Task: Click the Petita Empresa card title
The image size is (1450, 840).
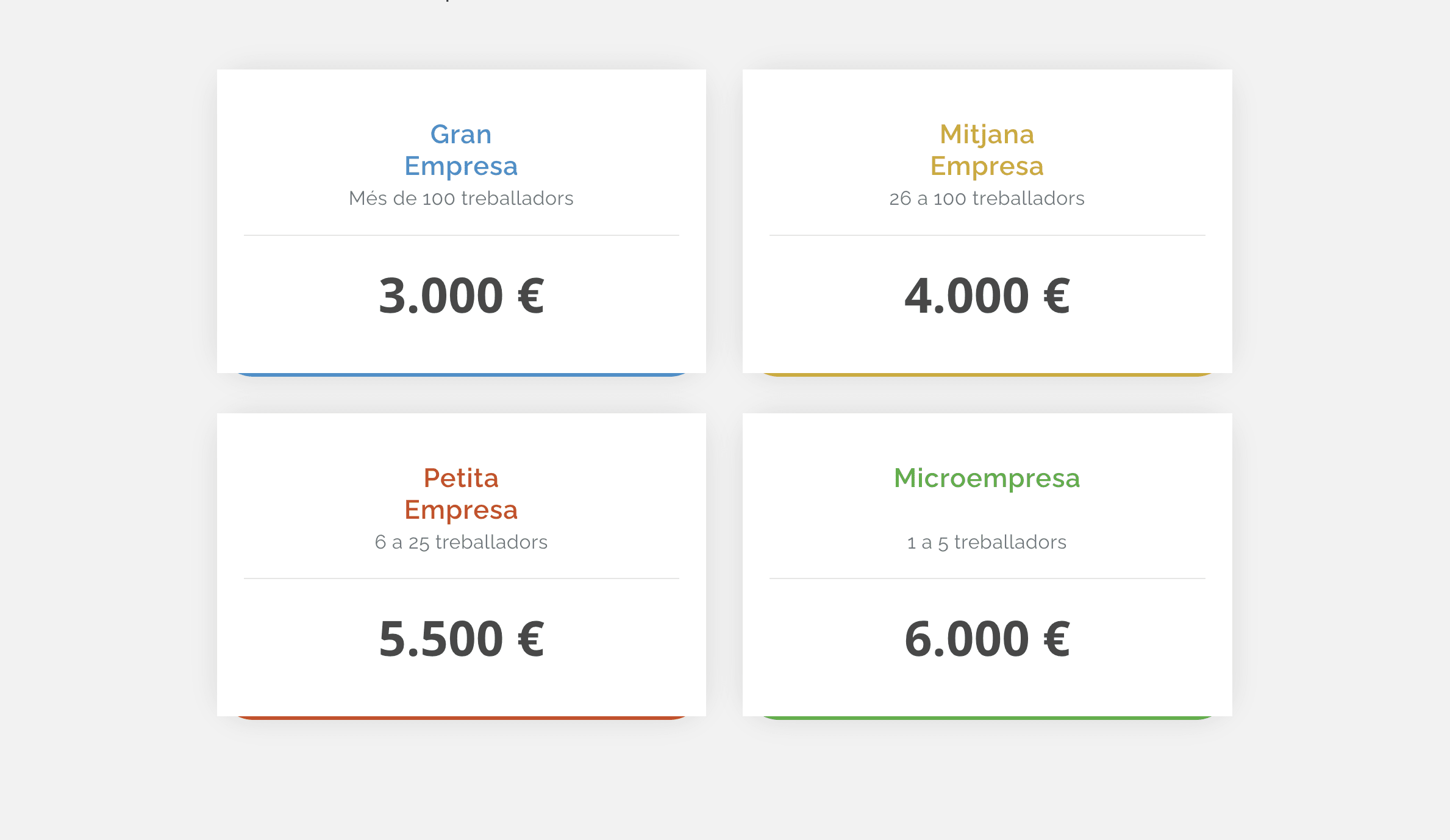Action: [x=461, y=494]
